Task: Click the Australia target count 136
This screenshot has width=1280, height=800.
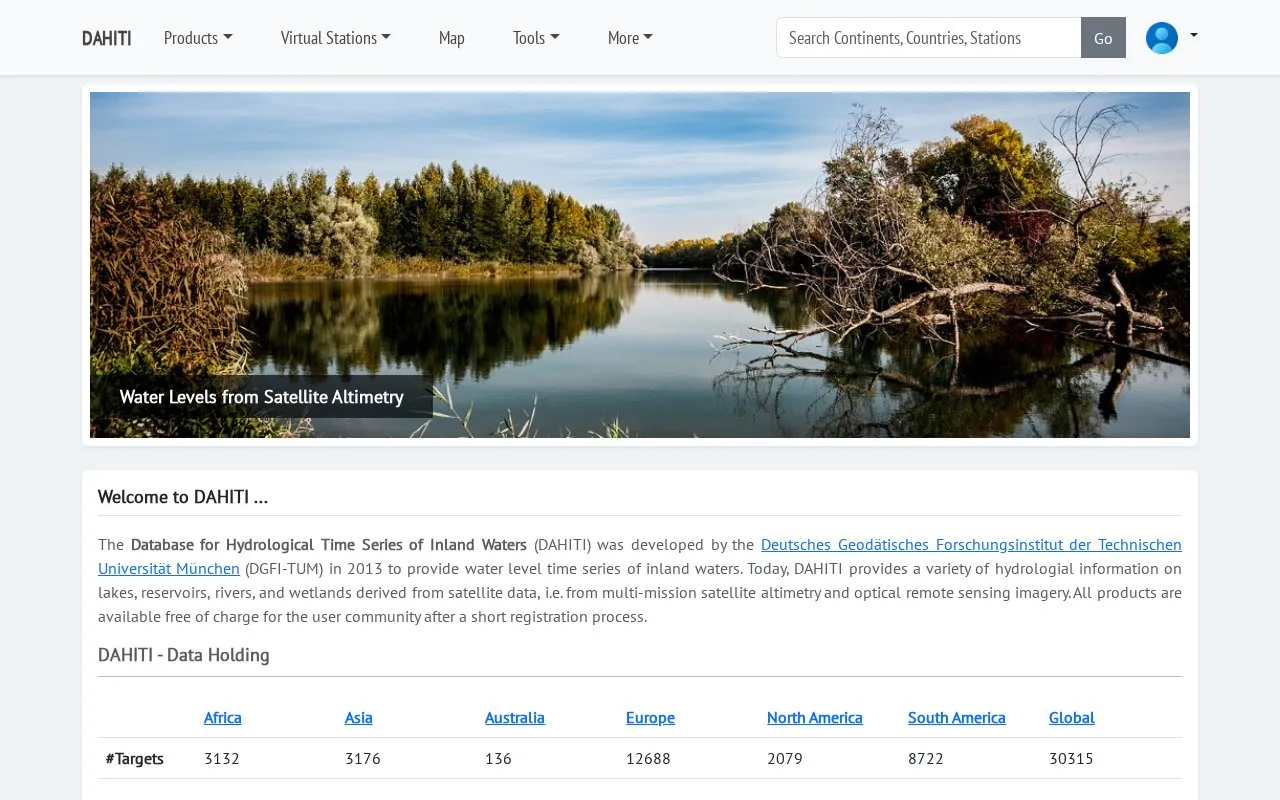Action: (498, 759)
